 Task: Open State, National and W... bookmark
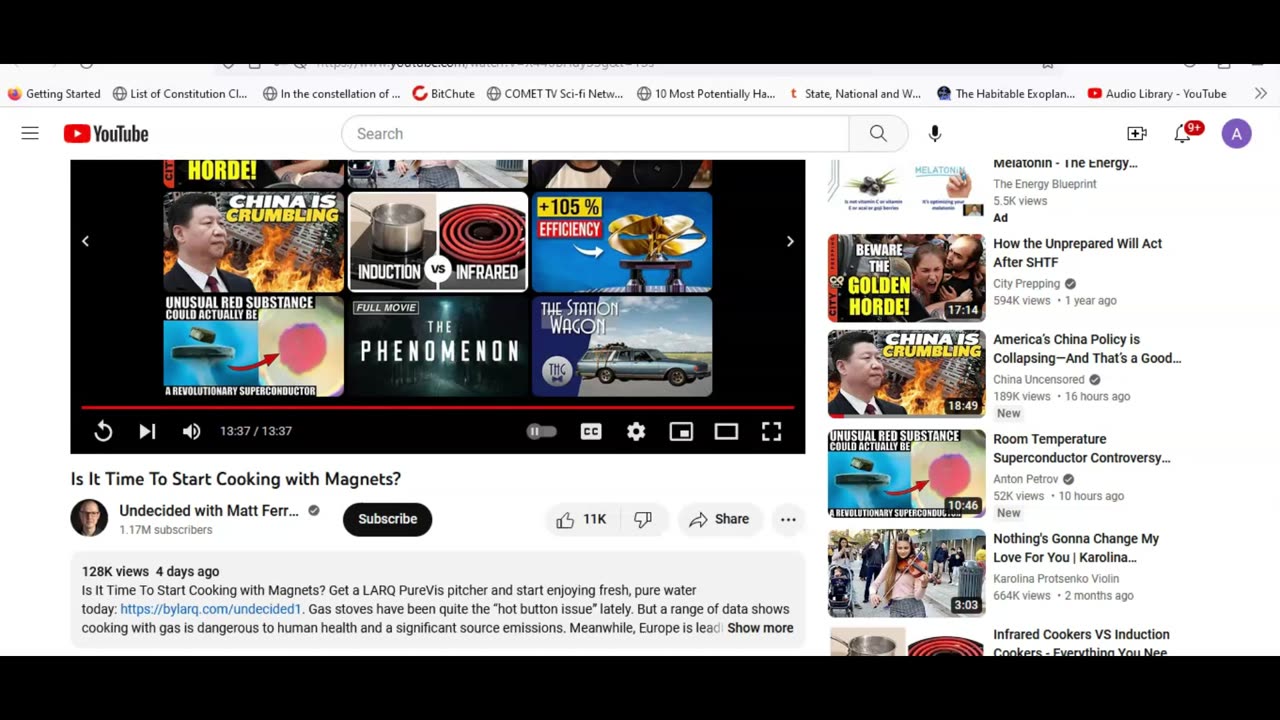click(855, 94)
